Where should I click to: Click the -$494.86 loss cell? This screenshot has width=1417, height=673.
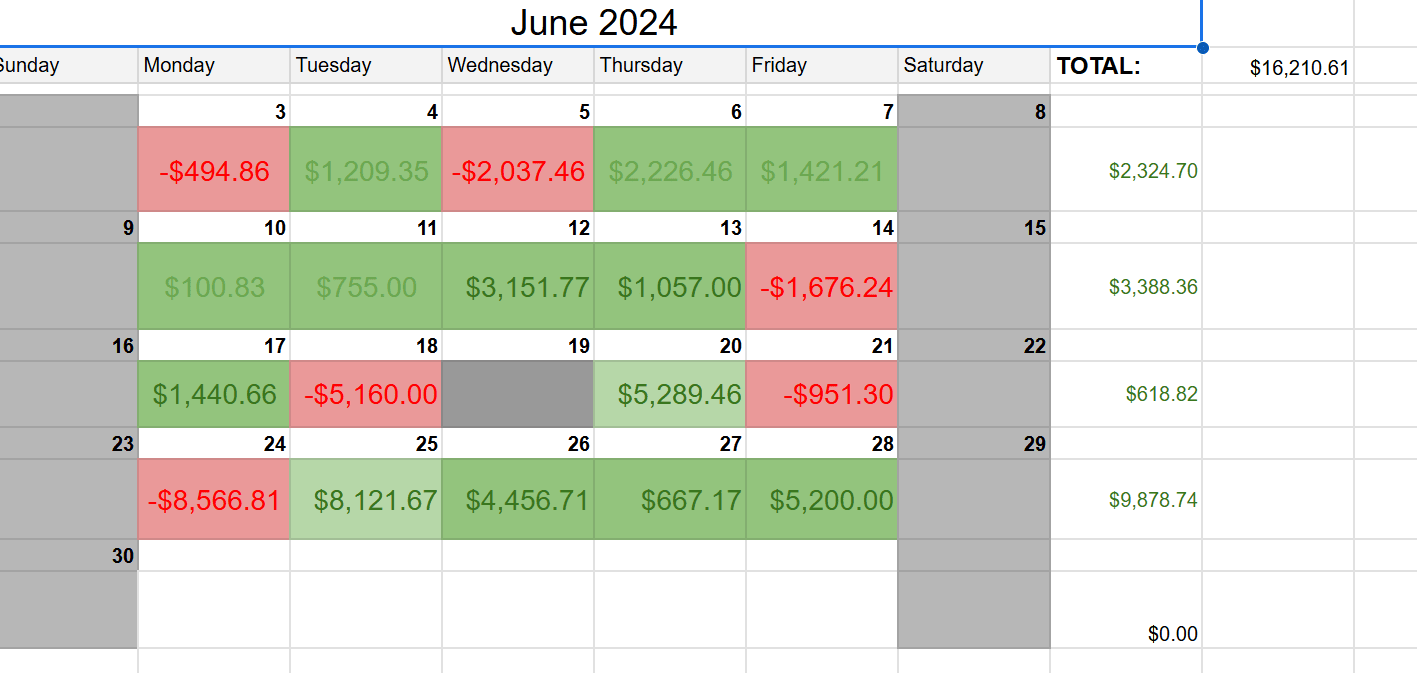[214, 171]
